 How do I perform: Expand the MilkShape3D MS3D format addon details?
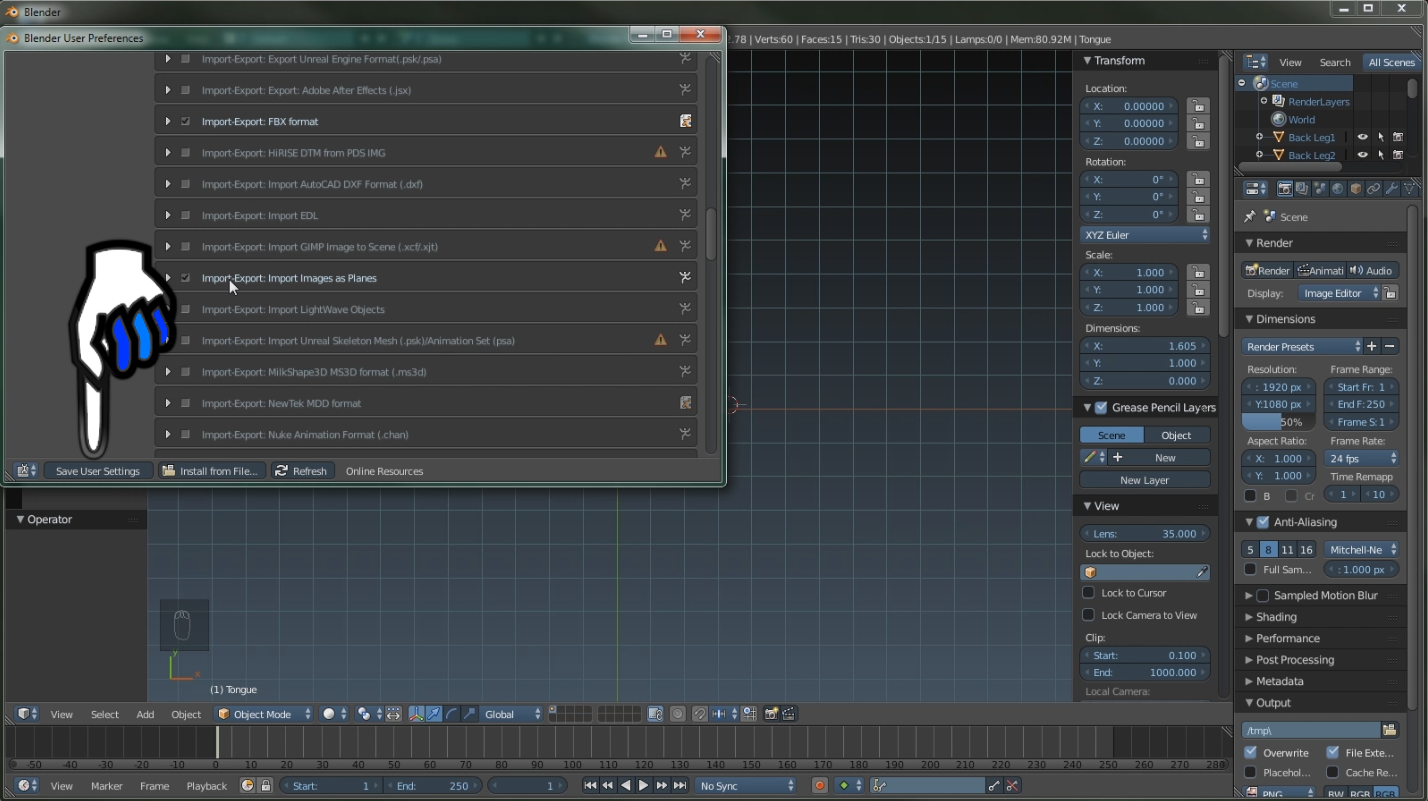(168, 372)
